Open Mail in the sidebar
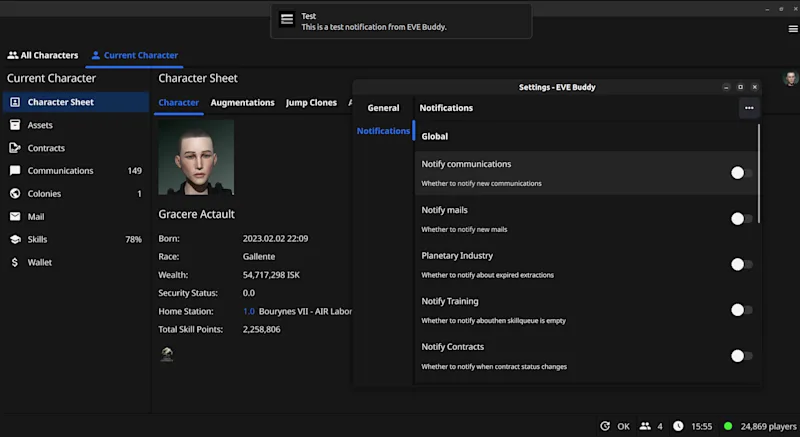This screenshot has height=437, width=800. pos(76,216)
